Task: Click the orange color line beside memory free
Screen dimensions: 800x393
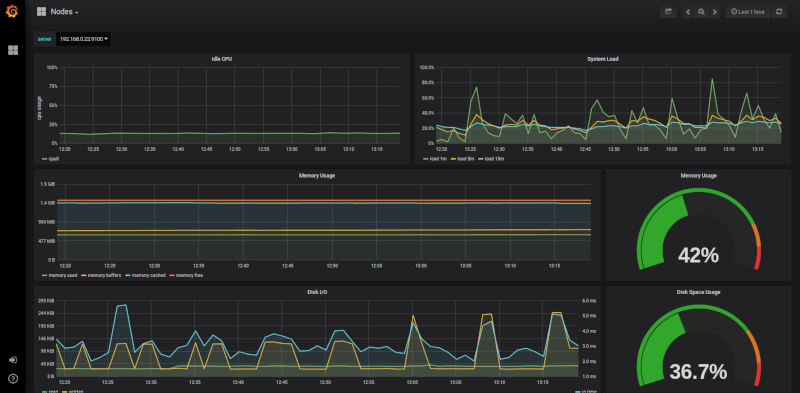Action: tap(171, 276)
